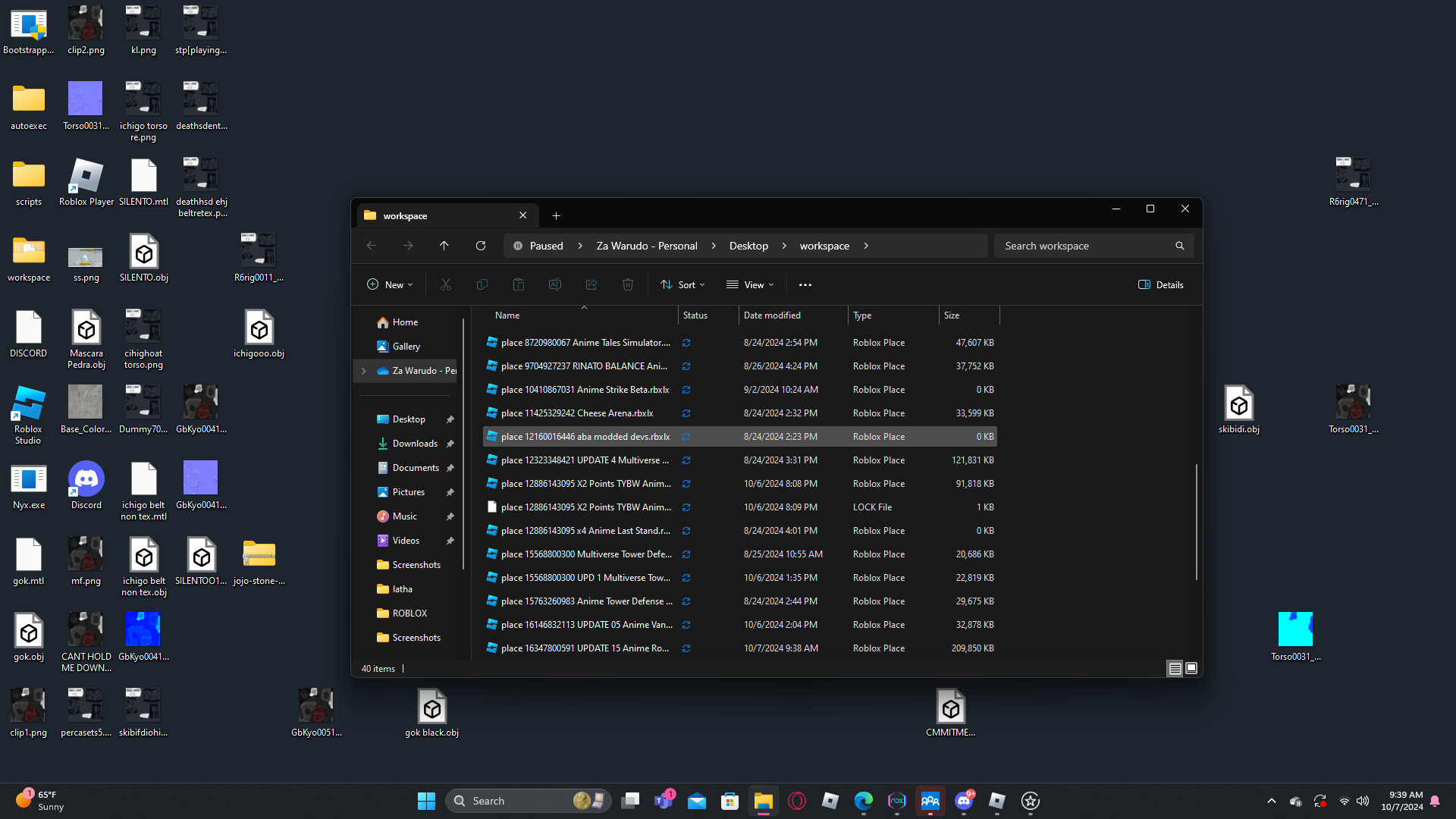Click the New button
1456x819 pixels.
390,285
